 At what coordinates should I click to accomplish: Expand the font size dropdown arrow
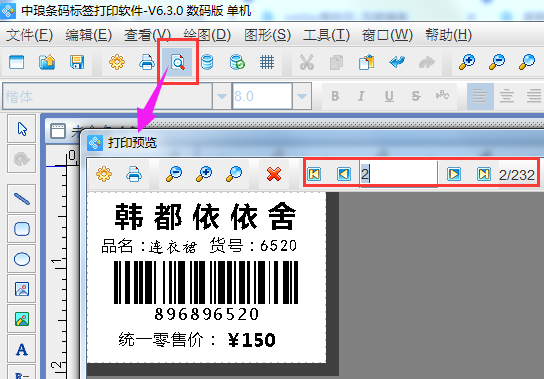(302, 96)
